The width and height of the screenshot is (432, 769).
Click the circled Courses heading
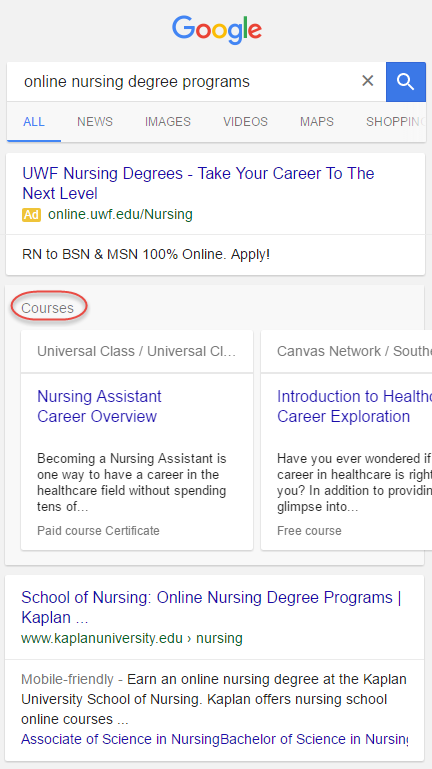[x=48, y=308]
